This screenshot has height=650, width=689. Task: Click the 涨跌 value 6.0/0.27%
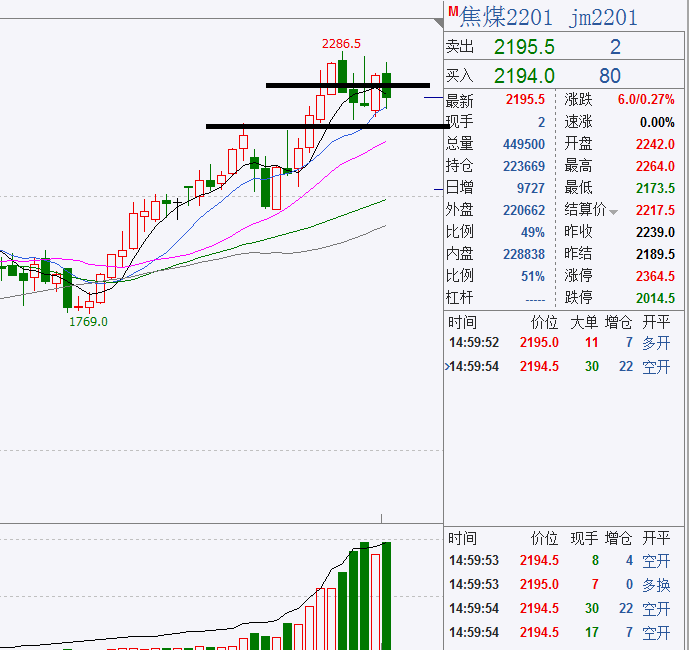pyautogui.click(x=646, y=99)
